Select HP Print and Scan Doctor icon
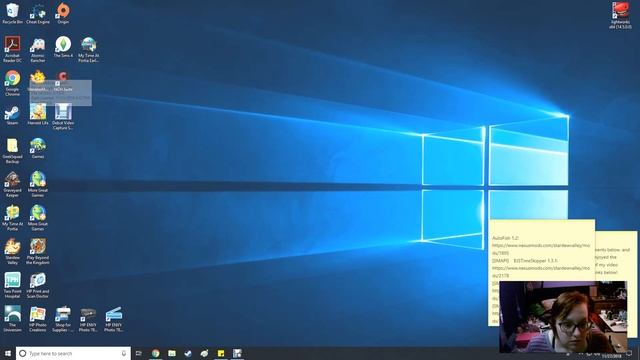Viewport: 640px width, 360px height. click(38, 286)
